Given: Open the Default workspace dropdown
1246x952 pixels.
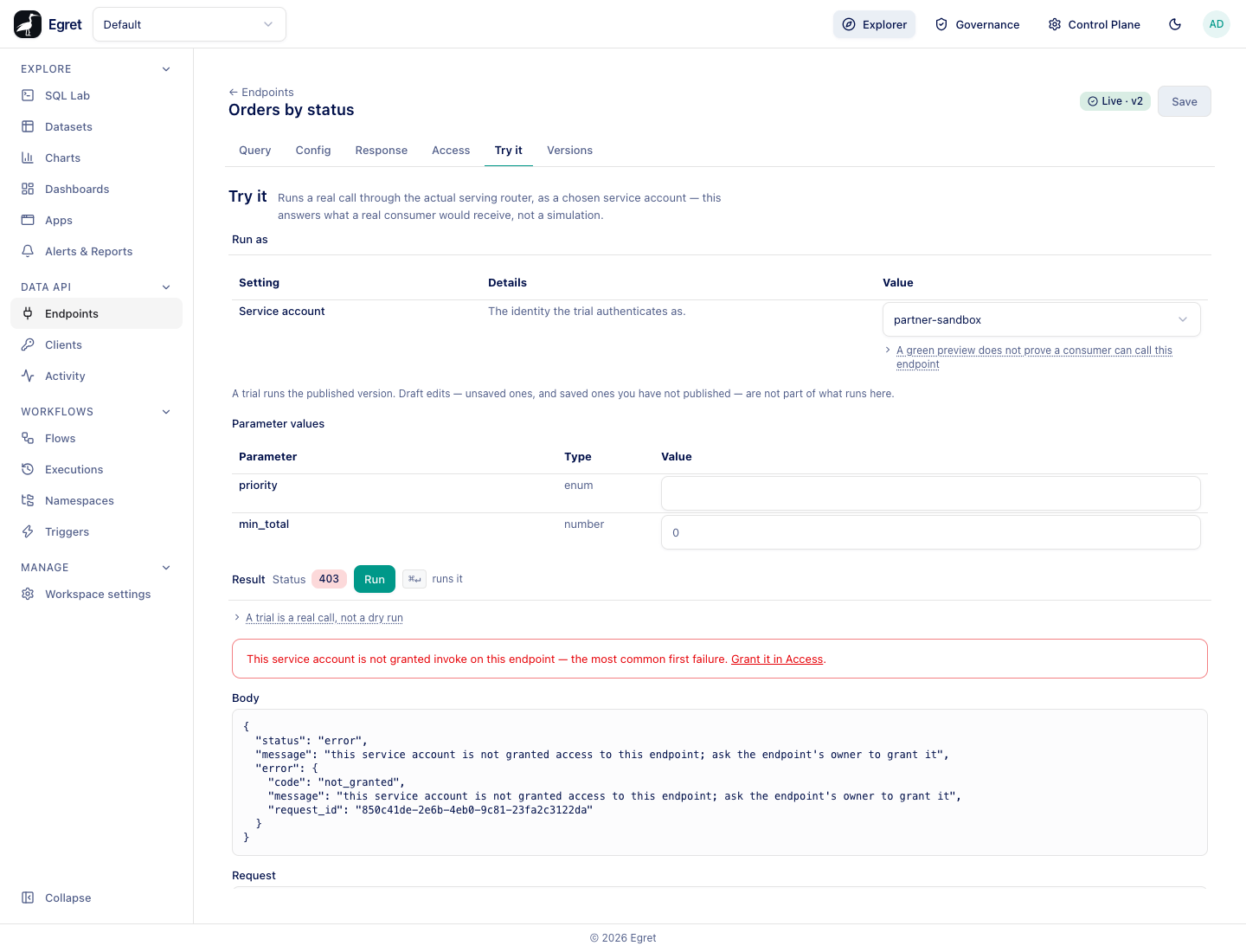Looking at the screenshot, I should click(189, 24).
